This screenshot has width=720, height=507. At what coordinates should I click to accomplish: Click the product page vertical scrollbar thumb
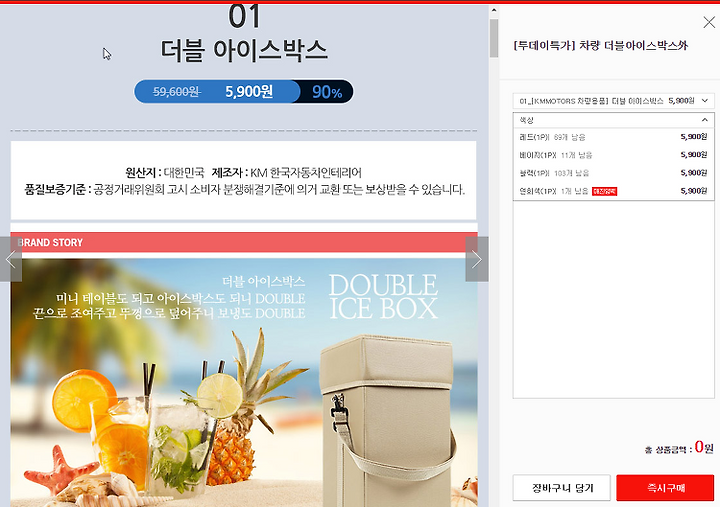click(x=494, y=38)
